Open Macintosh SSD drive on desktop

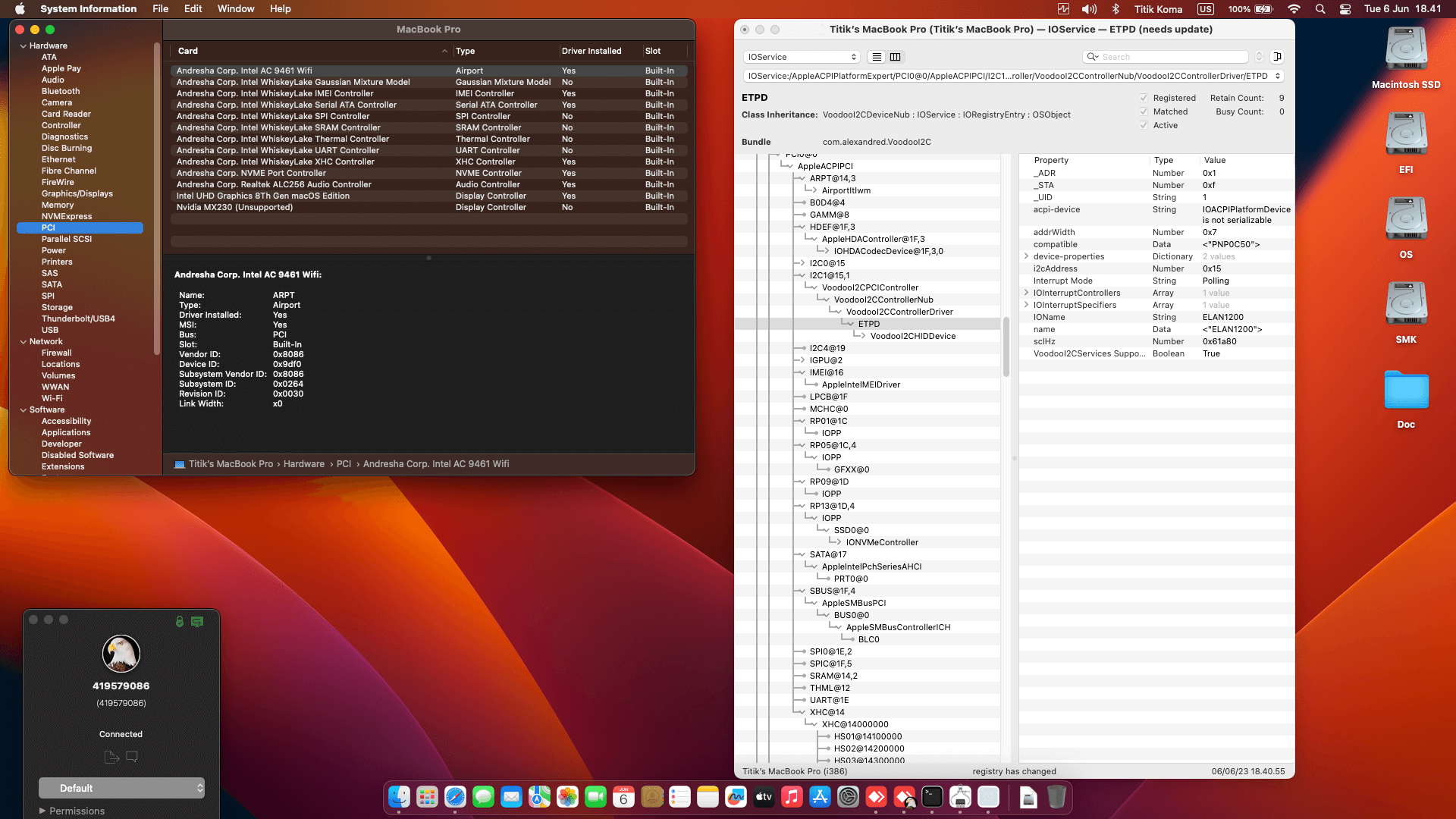[x=1406, y=58]
